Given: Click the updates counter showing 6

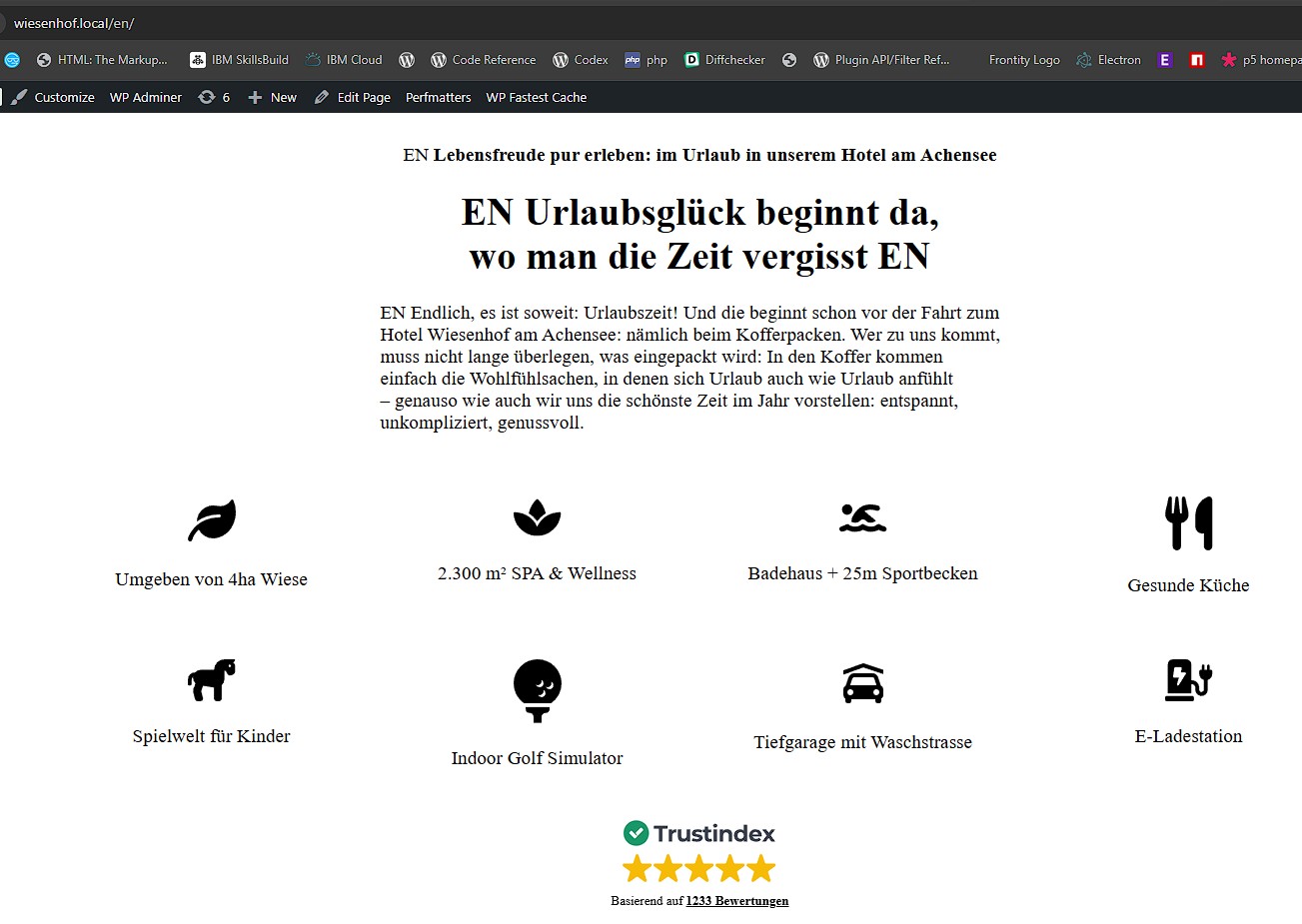Looking at the screenshot, I should click(x=215, y=97).
